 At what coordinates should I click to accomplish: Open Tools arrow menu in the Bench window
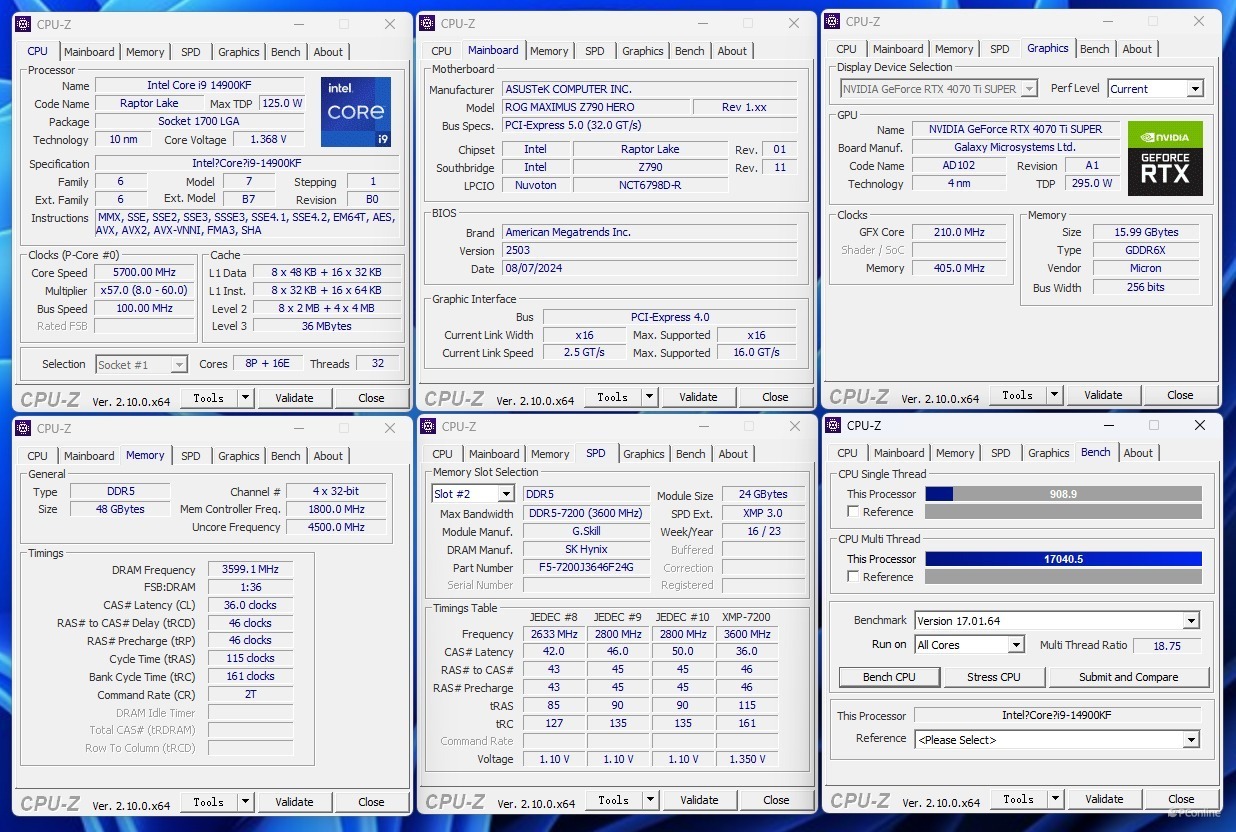click(x=1054, y=799)
